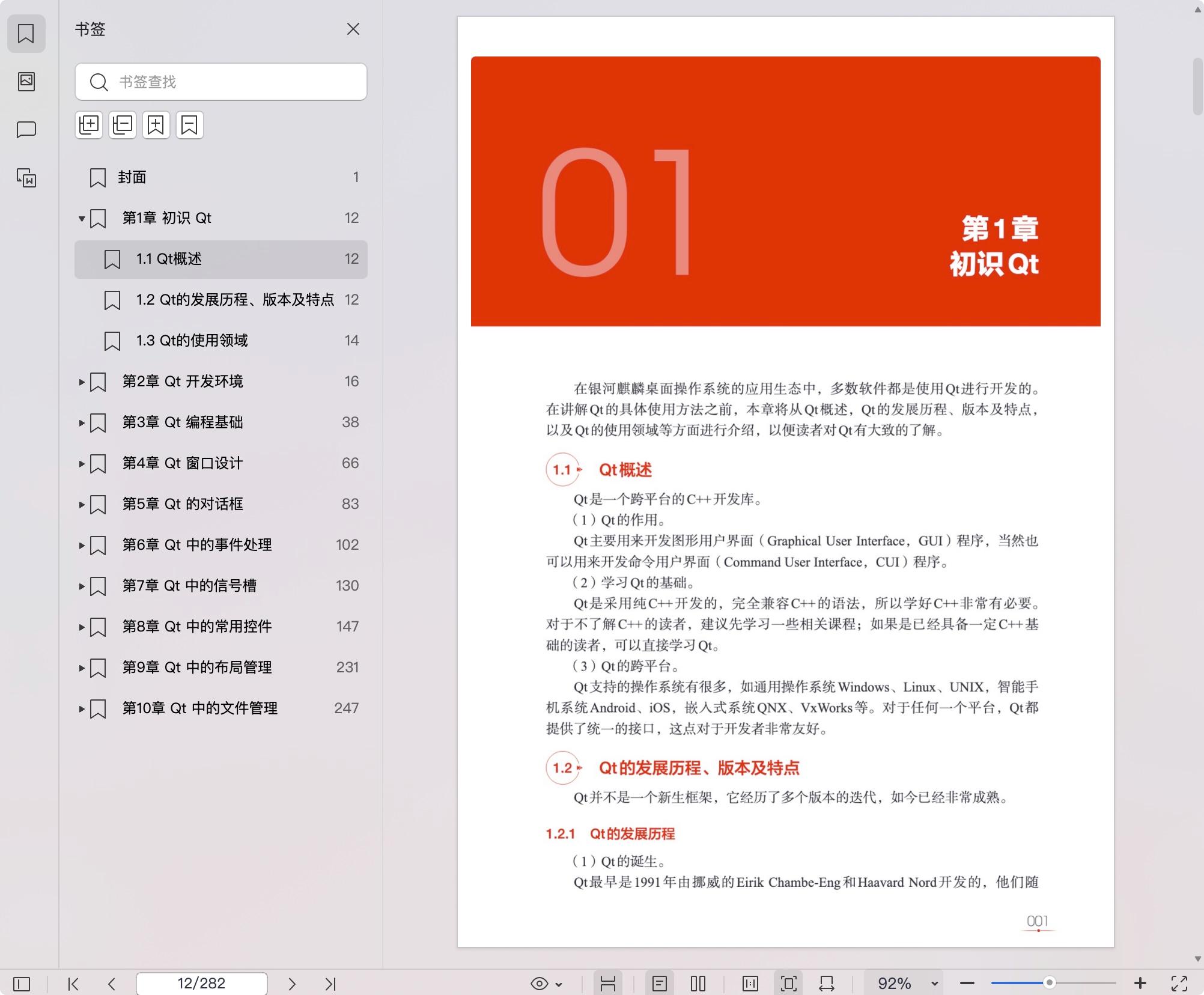Click page number 231 of 第9章
This screenshot has width=1204, height=995.
tap(347, 668)
